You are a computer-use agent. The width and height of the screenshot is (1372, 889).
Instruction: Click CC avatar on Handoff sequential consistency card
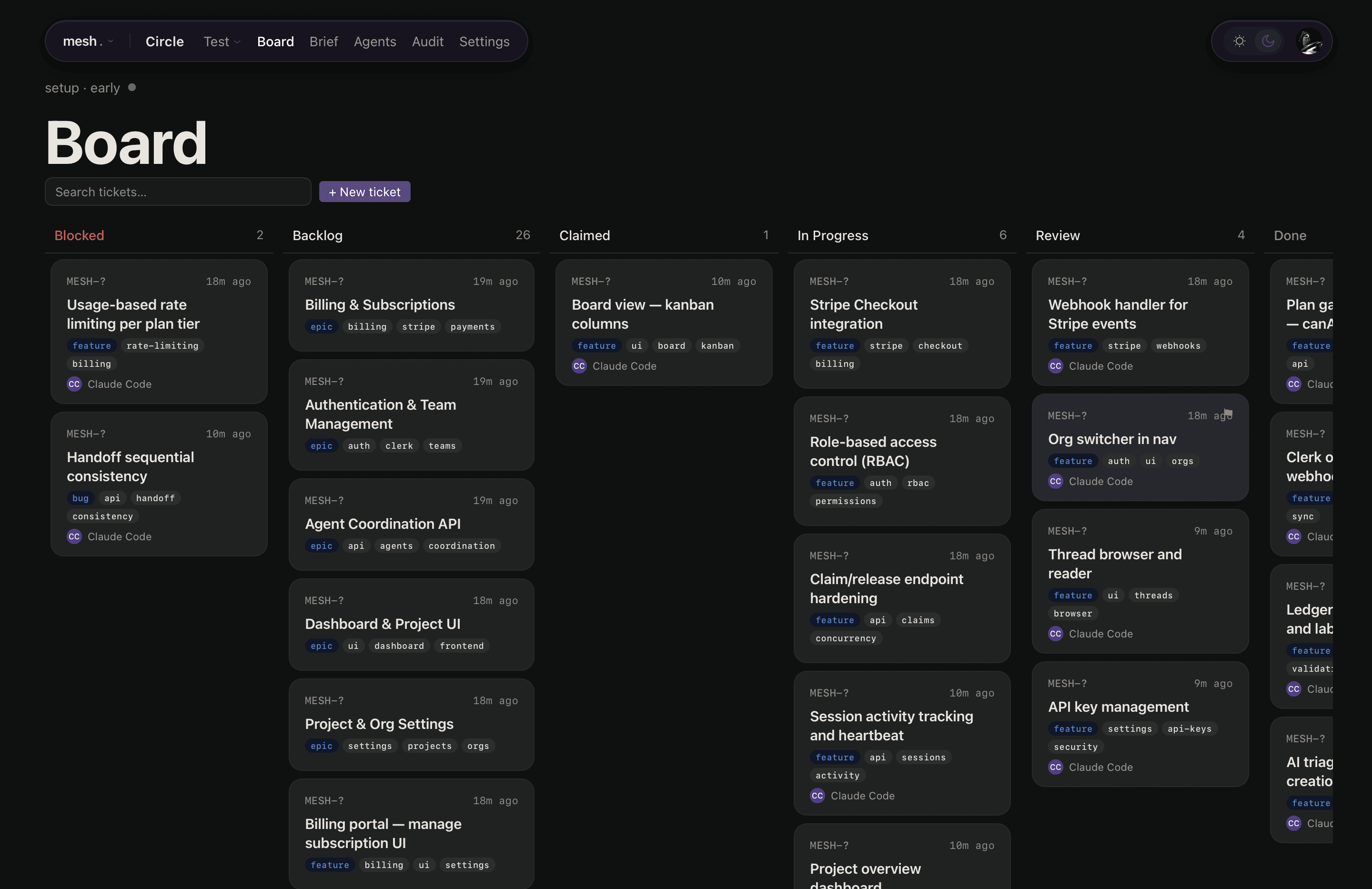(74, 537)
